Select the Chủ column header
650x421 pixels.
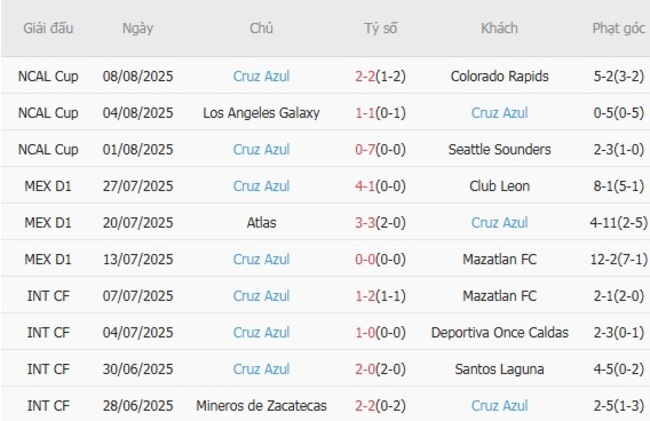pyautogui.click(x=261, y=28)
